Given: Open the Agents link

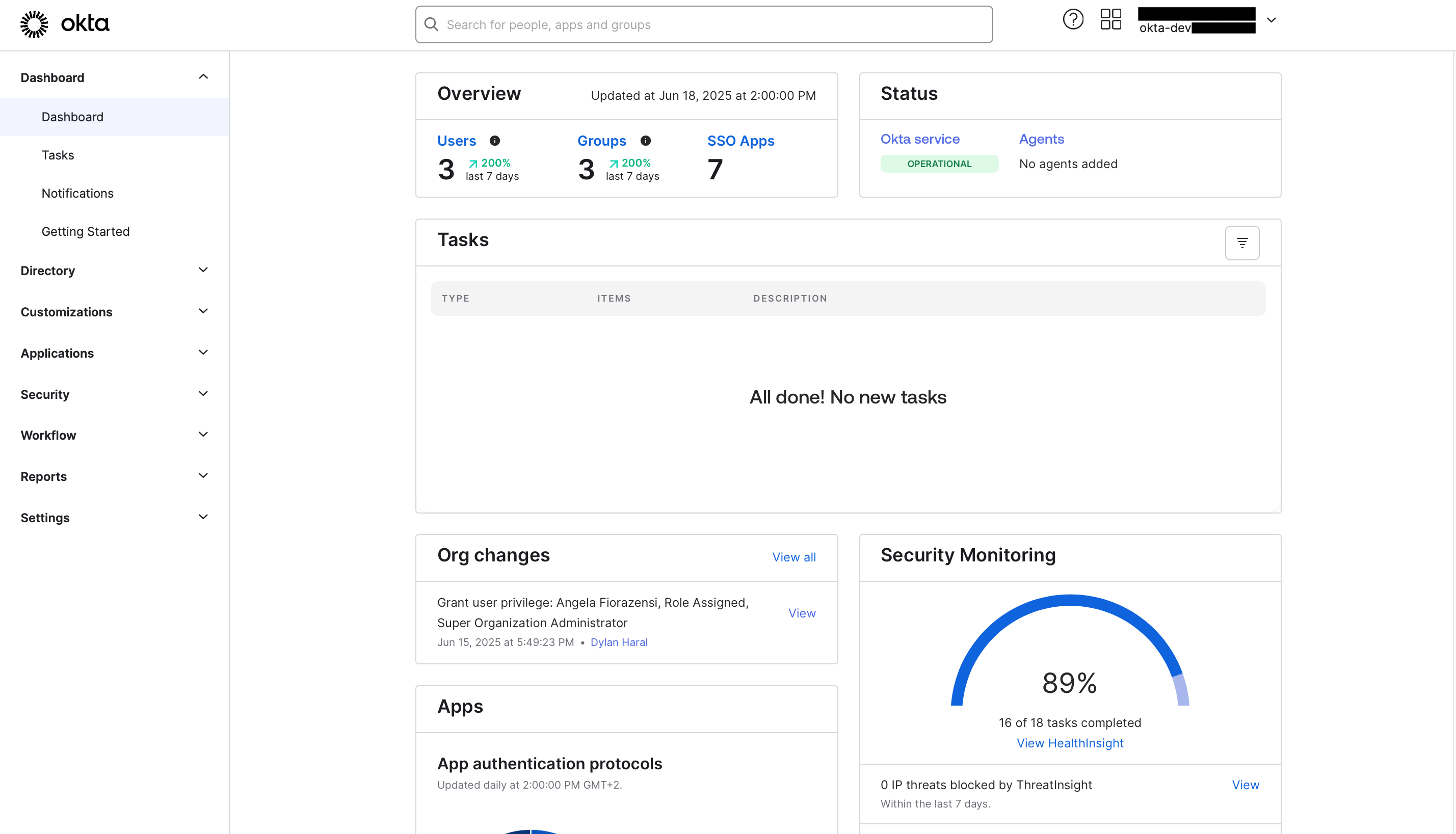Looking at the screenshot, I should [1041, 139].
